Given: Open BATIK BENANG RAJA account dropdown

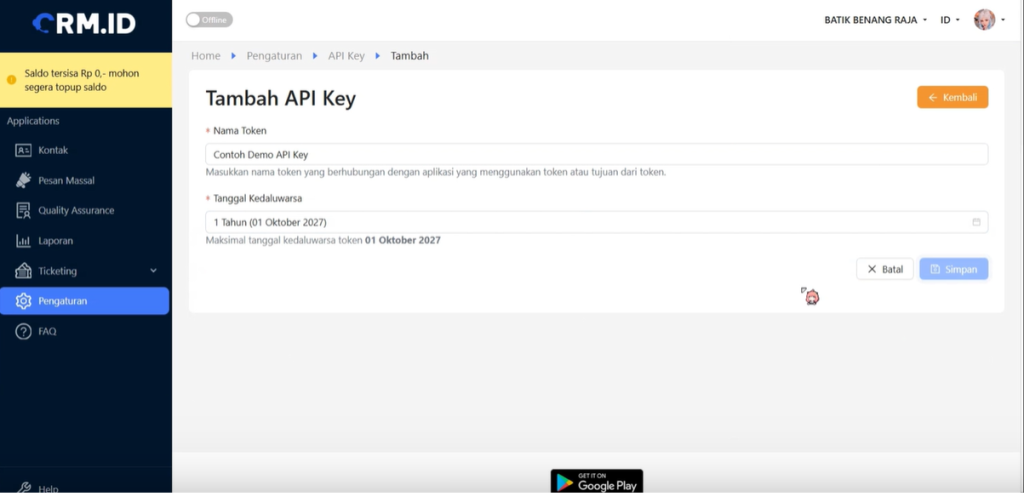Looking at the screenshot, I should tap(876, 20).
